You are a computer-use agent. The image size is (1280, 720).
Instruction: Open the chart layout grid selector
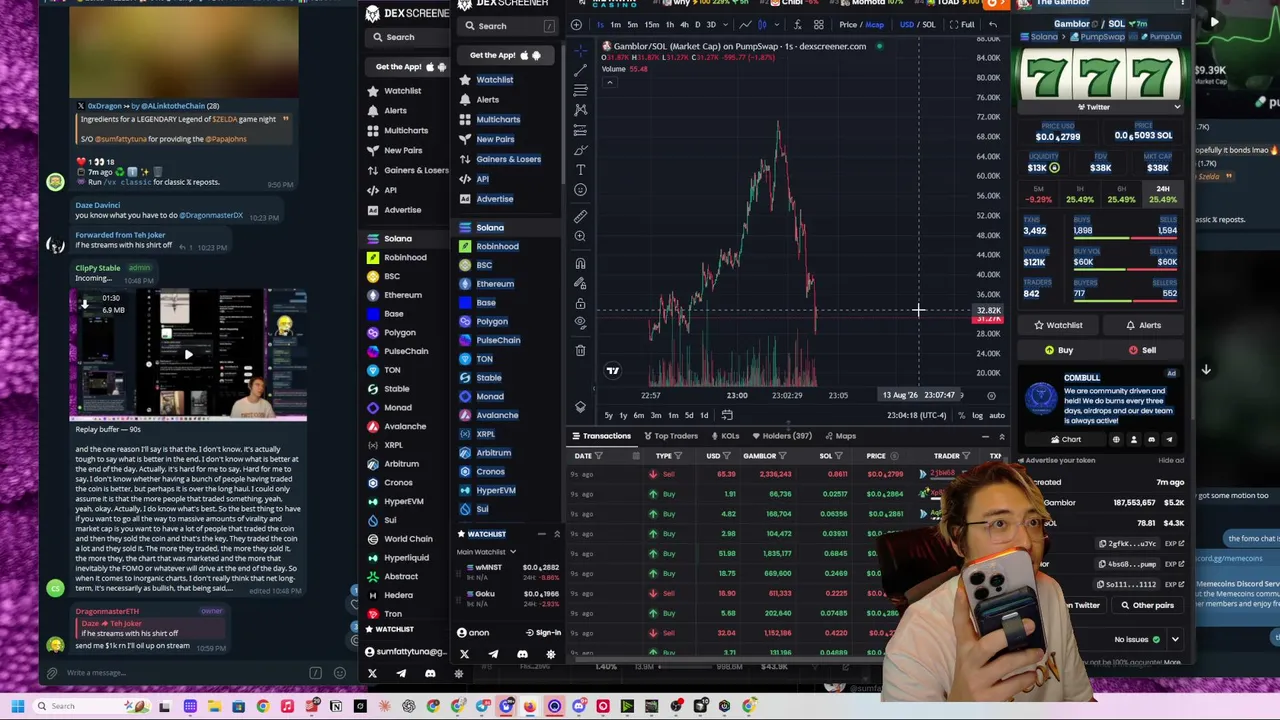point(818,25)
